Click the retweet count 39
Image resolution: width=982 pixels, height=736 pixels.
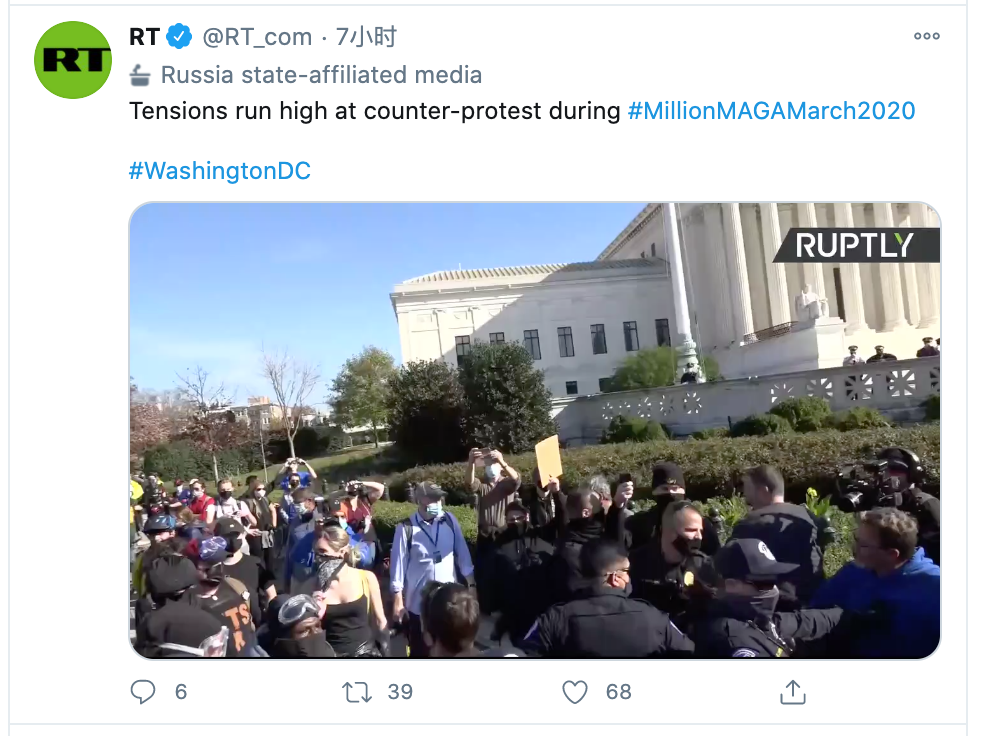400,691
